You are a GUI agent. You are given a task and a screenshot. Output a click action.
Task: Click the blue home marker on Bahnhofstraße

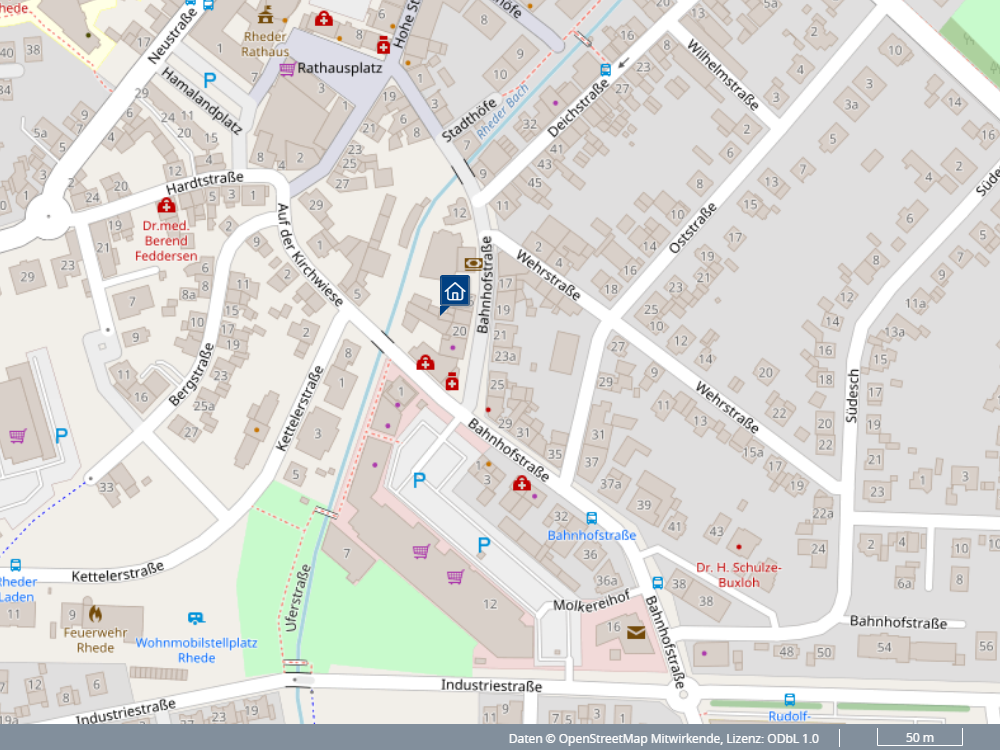pos(454,292)
